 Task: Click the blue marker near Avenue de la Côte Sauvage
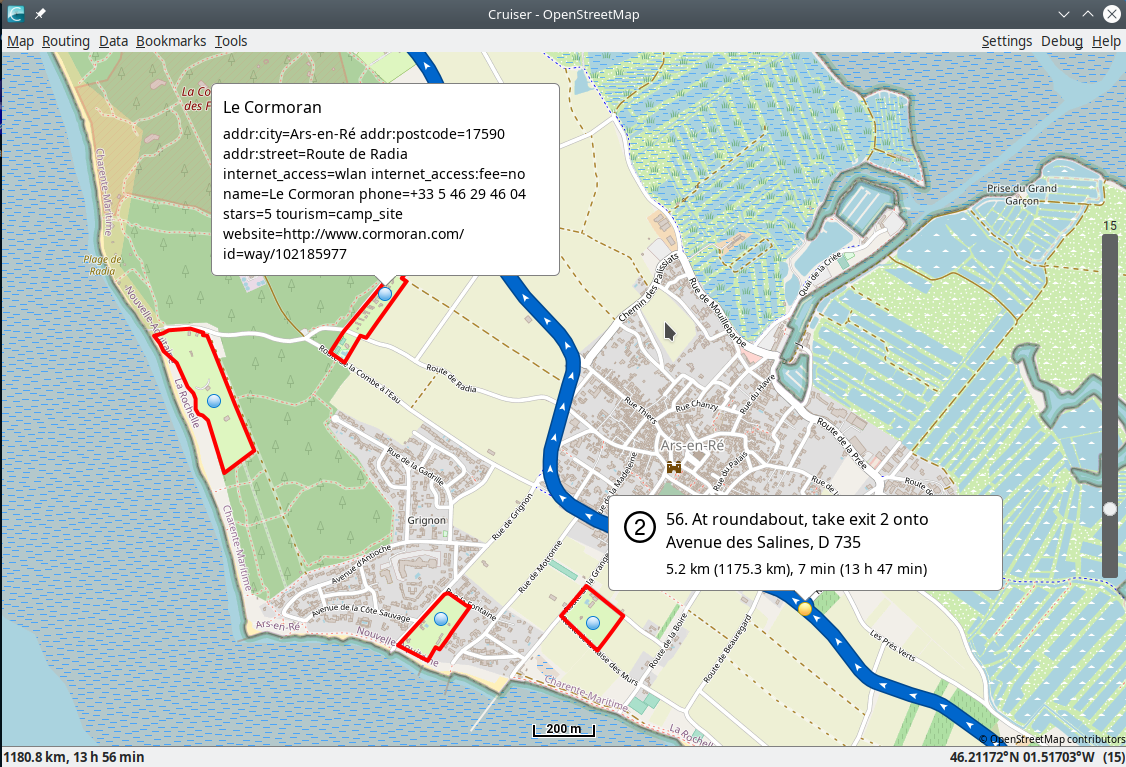click(x=441, y=618)
